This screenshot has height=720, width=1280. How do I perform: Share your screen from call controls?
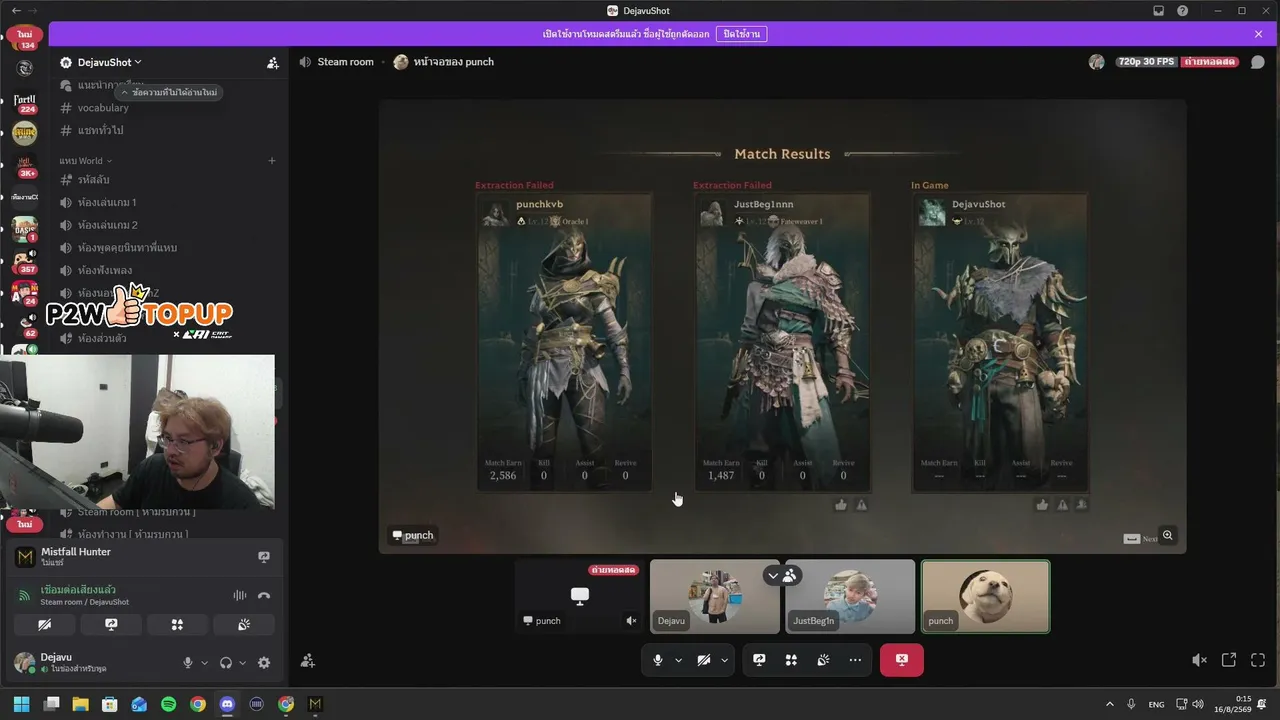click(x=759, y=660)
